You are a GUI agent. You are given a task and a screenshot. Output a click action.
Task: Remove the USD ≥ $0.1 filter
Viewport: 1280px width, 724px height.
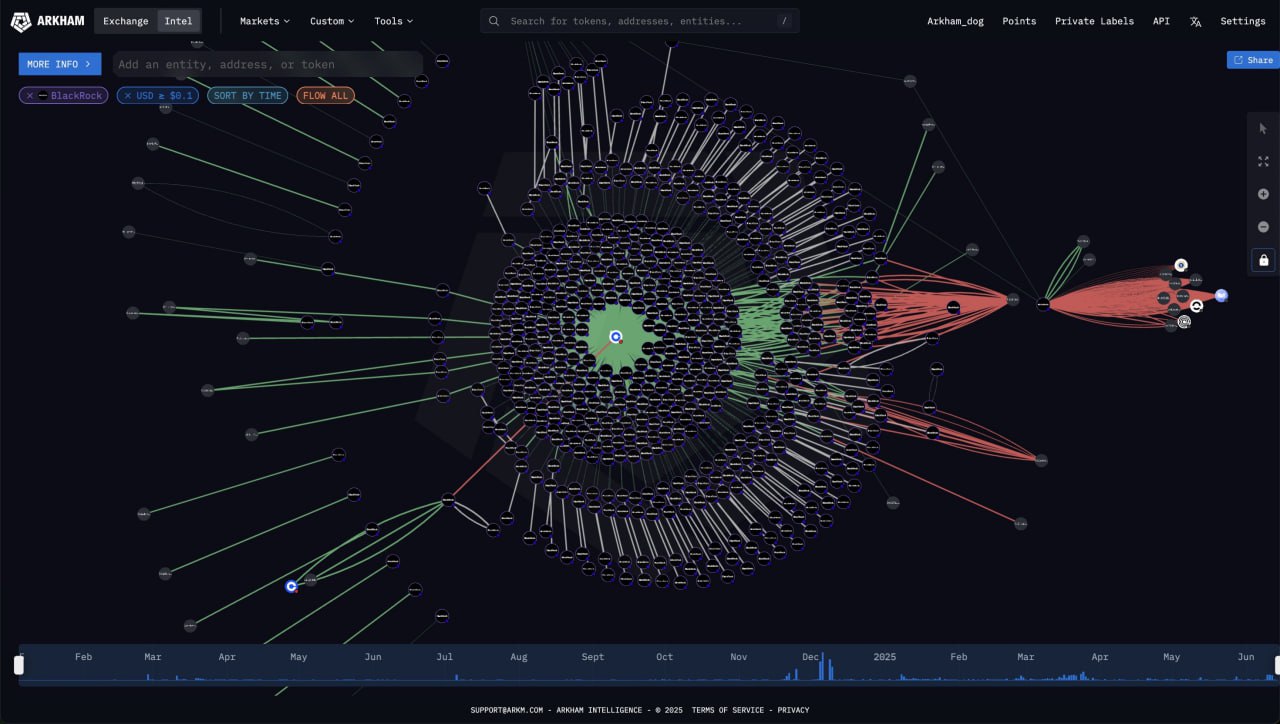point(127,96)
